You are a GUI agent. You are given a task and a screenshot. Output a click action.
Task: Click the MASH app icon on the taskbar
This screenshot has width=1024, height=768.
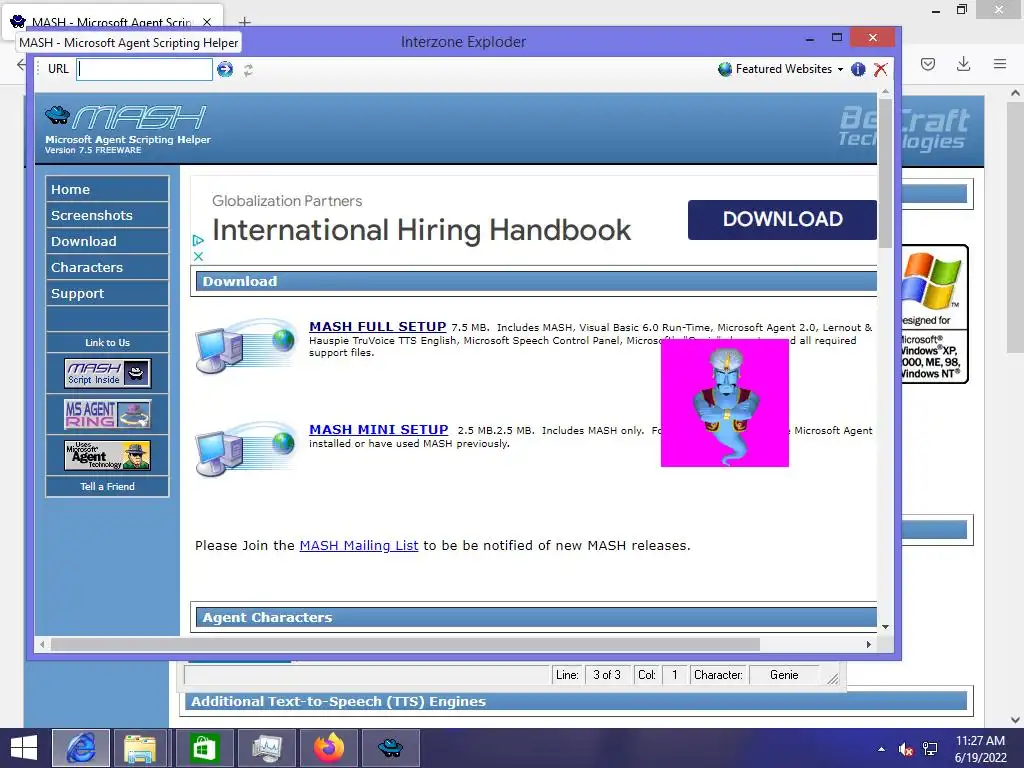click(x=391, y=748)
